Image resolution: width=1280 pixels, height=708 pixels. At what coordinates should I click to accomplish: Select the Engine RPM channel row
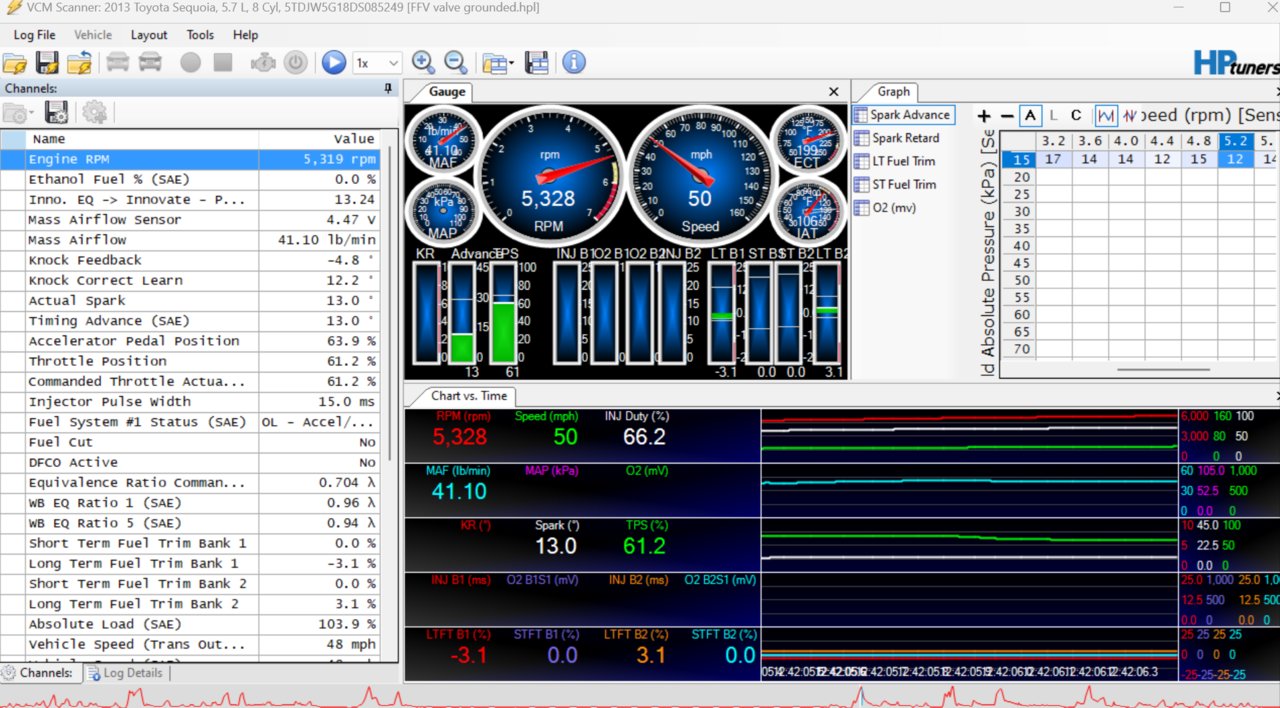click(190, 159)
